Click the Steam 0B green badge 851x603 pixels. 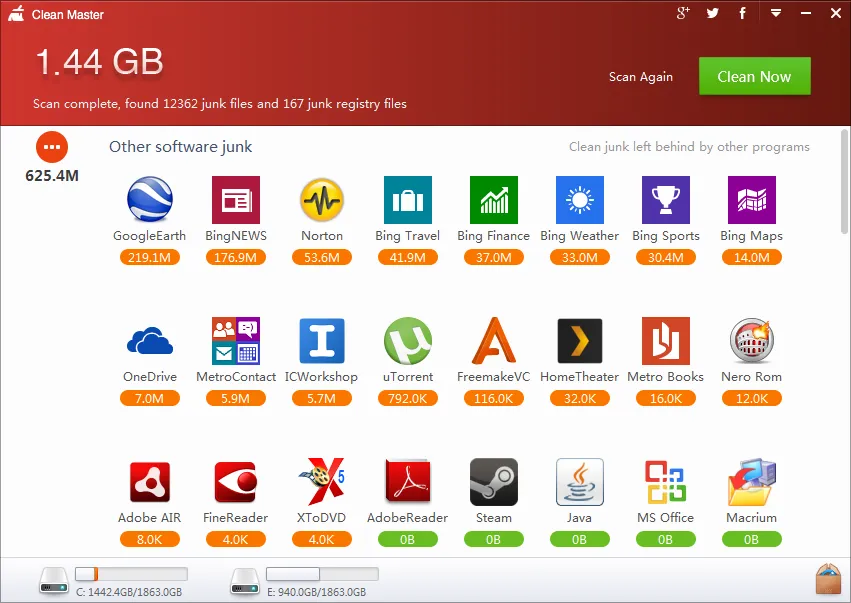494,539
